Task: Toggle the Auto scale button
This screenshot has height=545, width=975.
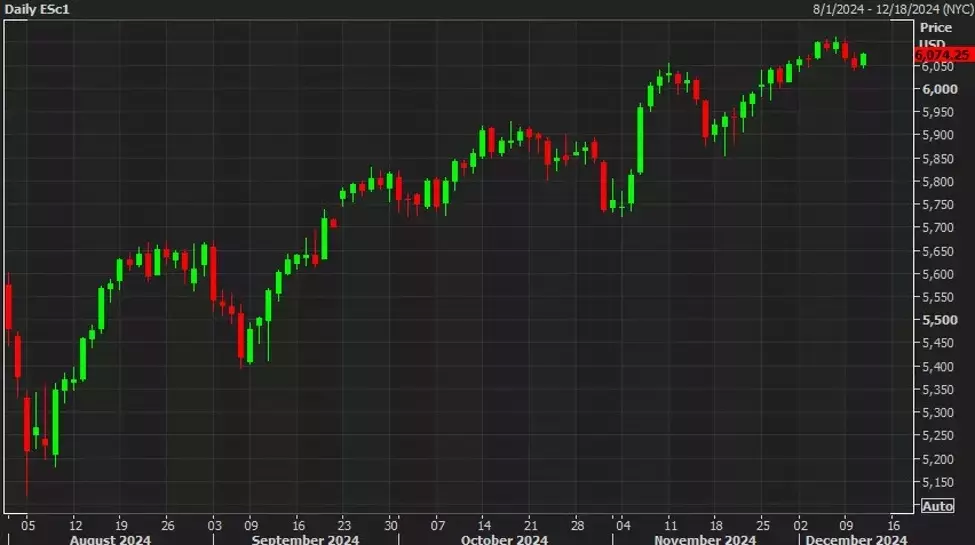Action: pyautogui.click(x=937, y=506)
